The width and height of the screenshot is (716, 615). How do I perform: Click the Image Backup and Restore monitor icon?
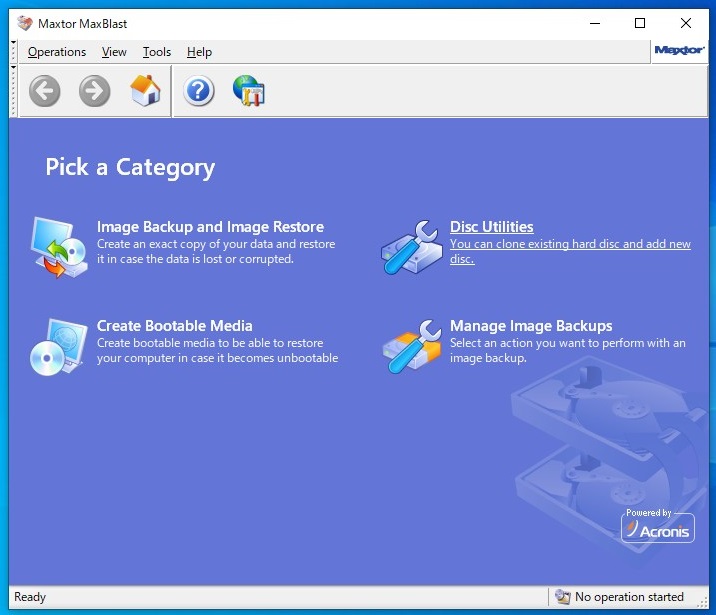[x=59, y=247]
